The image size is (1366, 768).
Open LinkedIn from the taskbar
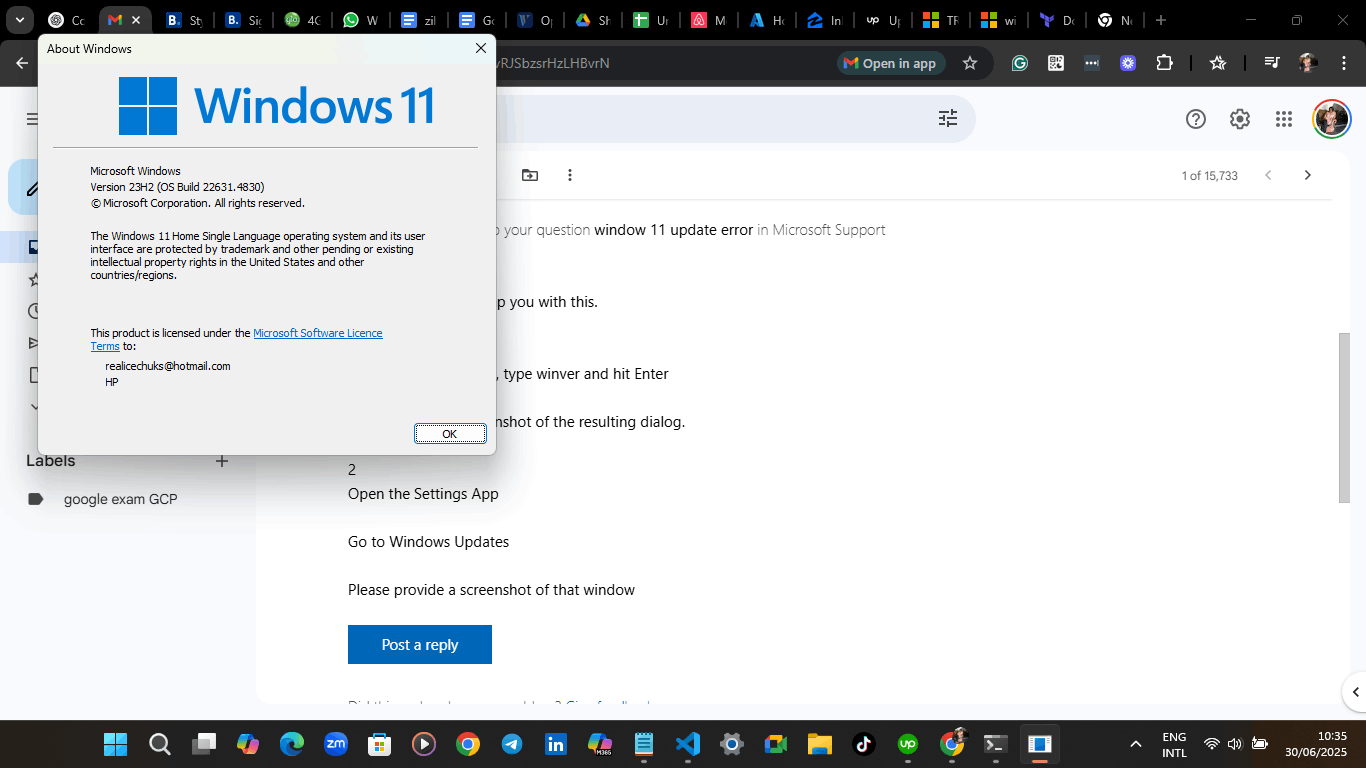[x=555, y=744]
